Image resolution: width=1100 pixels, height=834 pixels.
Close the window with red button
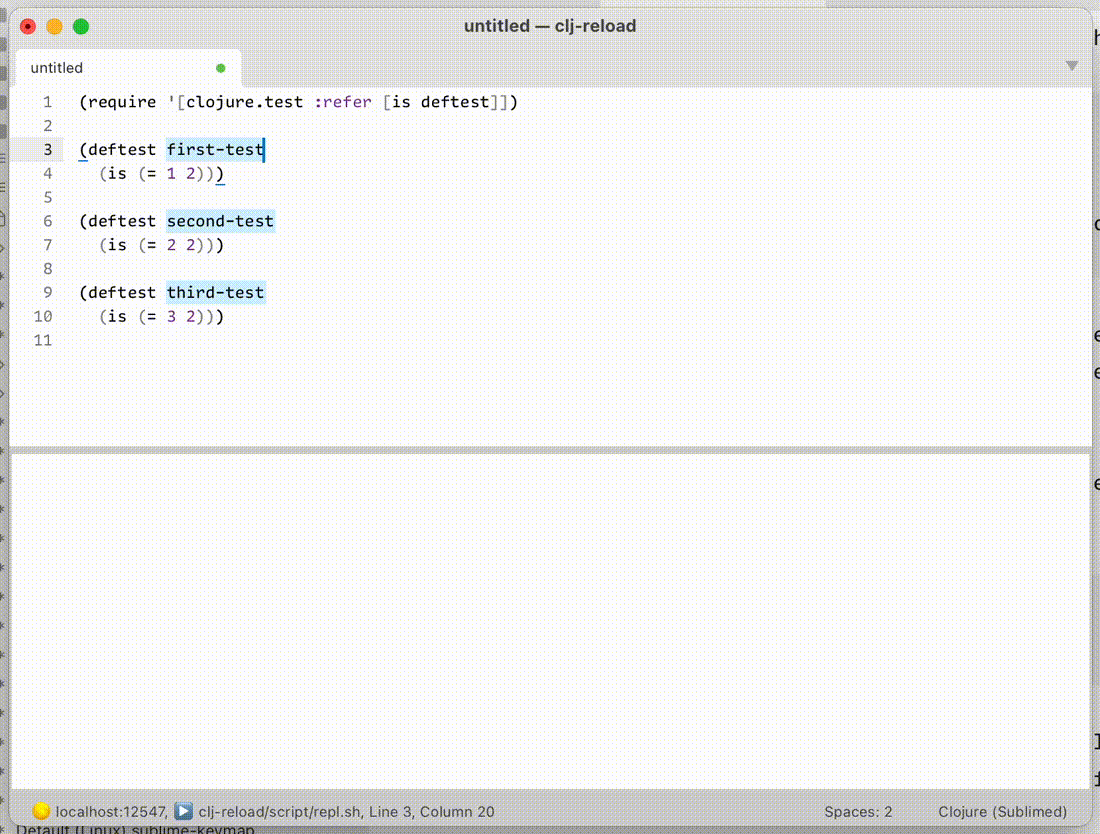28,27
